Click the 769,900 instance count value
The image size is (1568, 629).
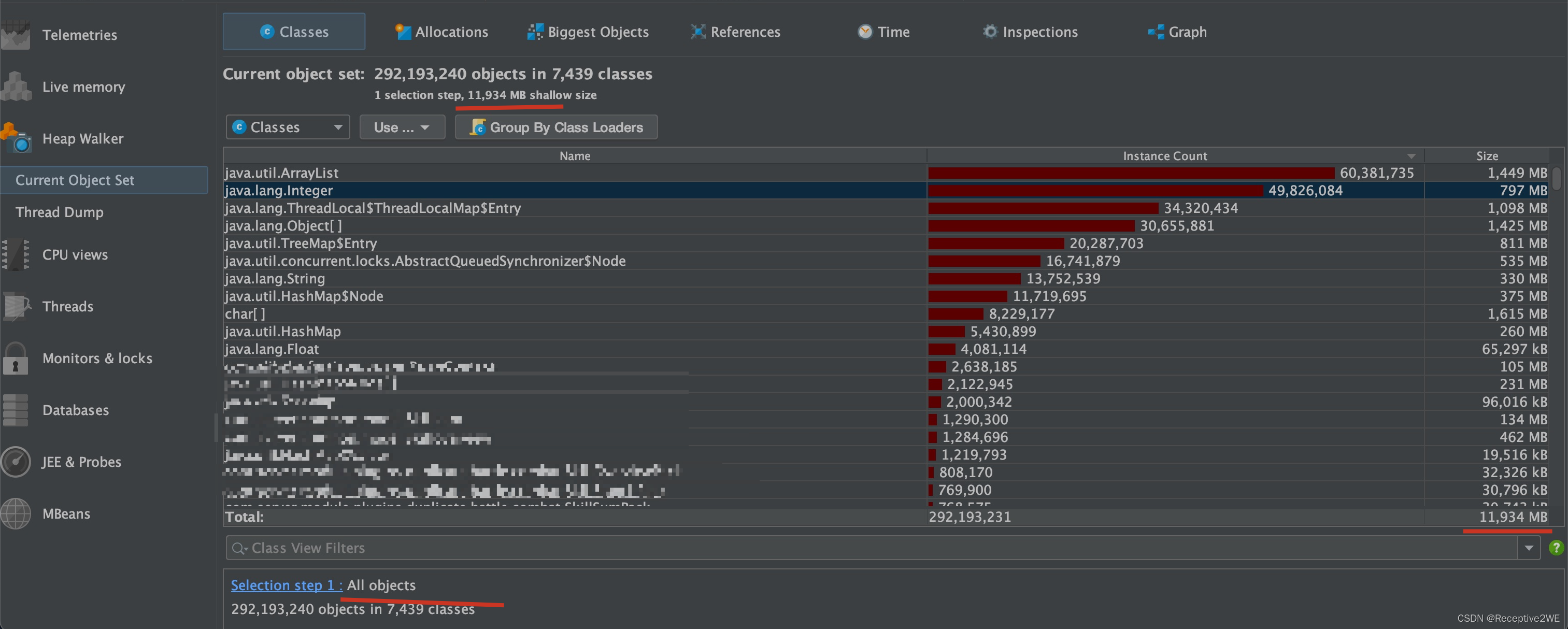click(965, 490)
